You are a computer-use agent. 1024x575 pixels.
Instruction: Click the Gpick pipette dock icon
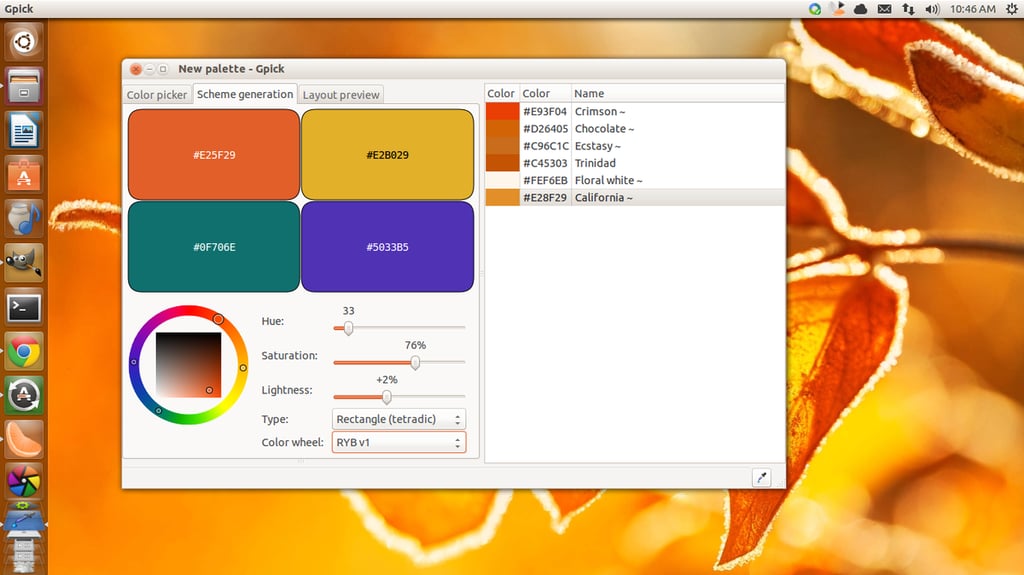click(x=24, y=521)
